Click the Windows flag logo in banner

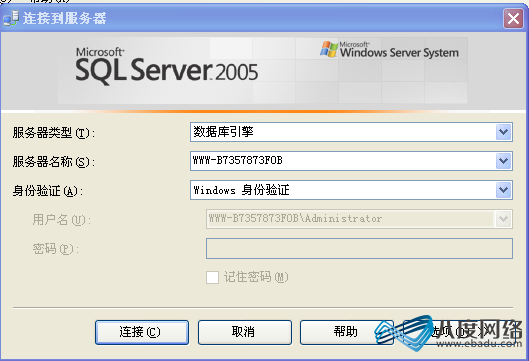click(329, 49)
